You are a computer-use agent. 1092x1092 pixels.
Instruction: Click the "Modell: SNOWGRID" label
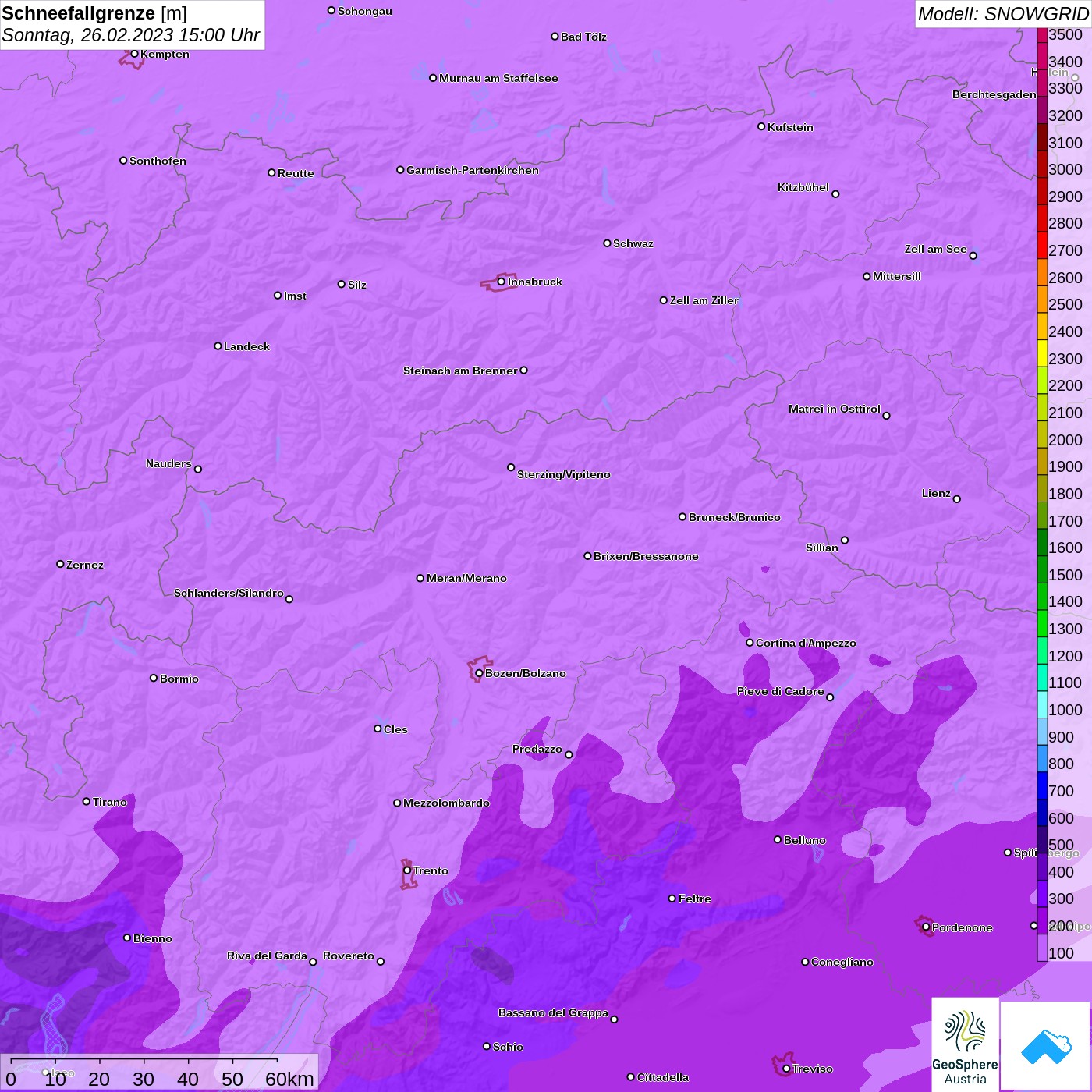tap(1003, 14)
